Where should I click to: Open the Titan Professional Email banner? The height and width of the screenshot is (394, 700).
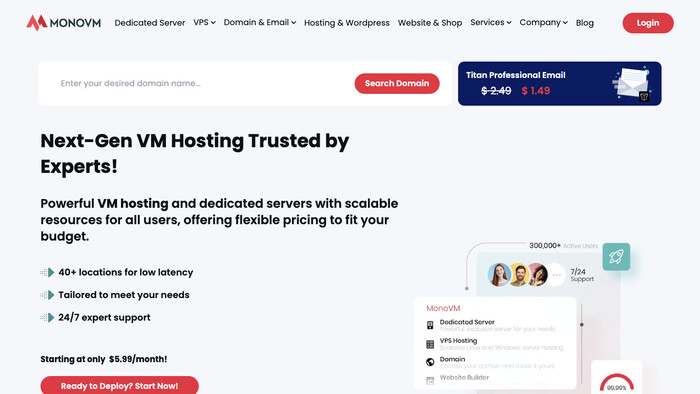pyautogui.click(x=559, y=83)
